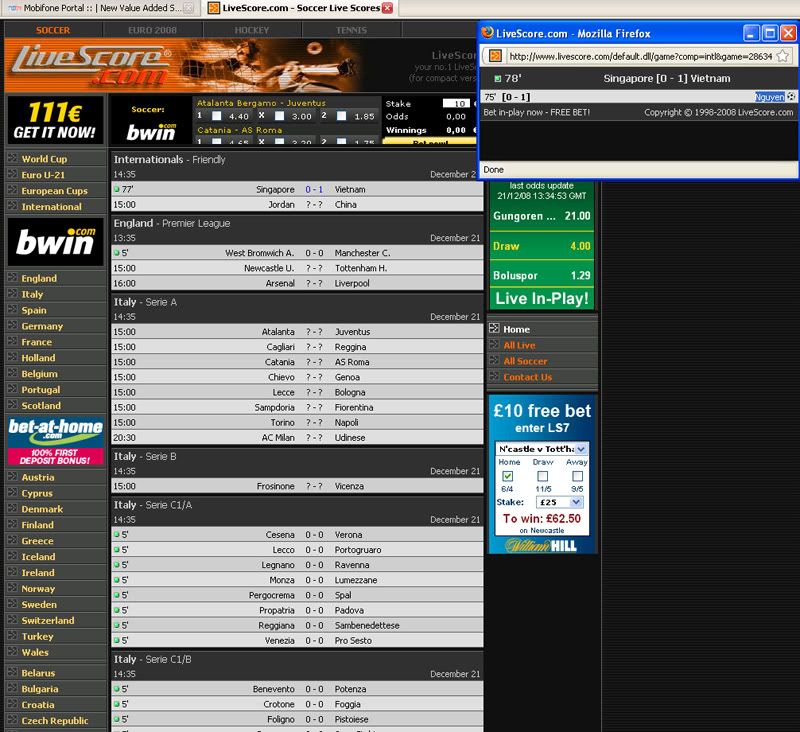800x732 pixels.
Task: Click the live indicator on Cesena-Verona row
Action: (117, 535)
